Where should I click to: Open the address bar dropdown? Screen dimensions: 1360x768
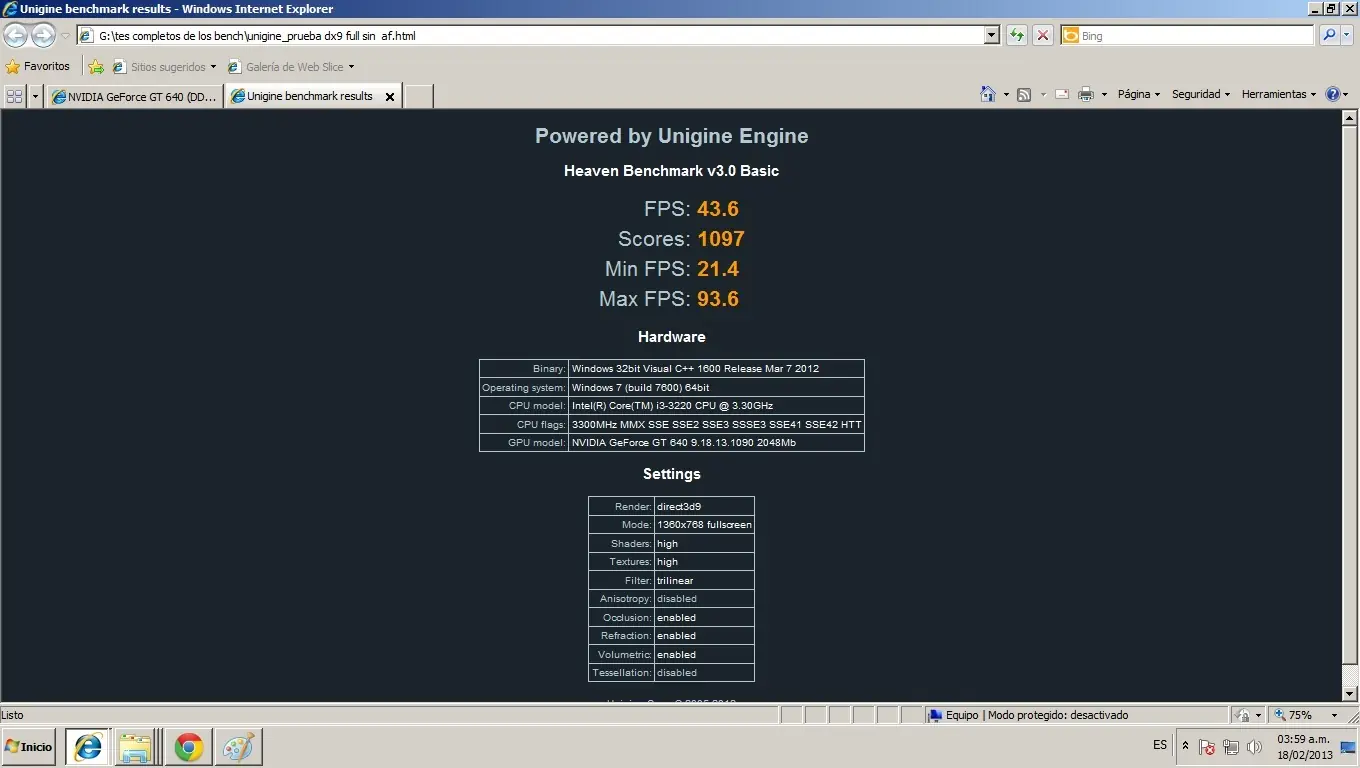992,35
